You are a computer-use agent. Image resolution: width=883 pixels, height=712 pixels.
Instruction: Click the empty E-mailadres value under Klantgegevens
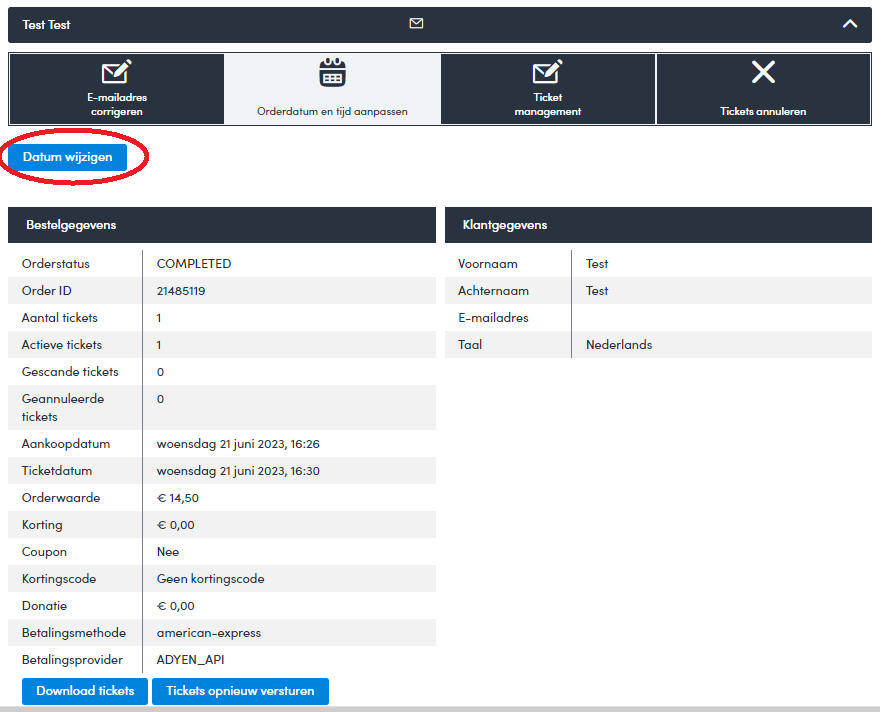click(720, 318)
